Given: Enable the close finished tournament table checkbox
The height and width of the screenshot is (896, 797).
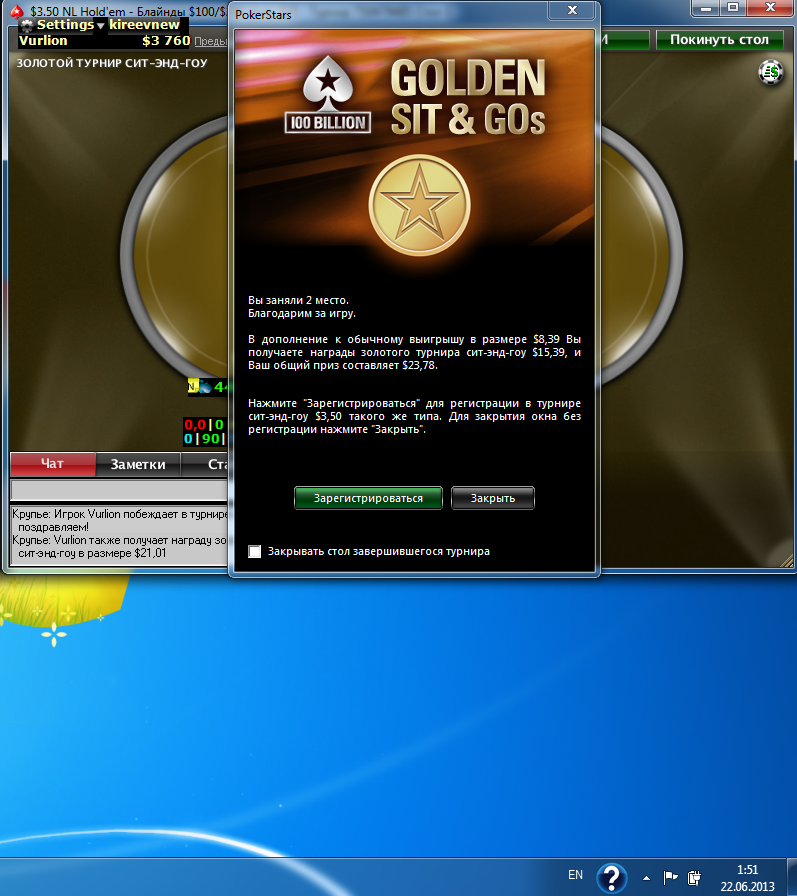Looking at the screenshot, I should (255, 551).
